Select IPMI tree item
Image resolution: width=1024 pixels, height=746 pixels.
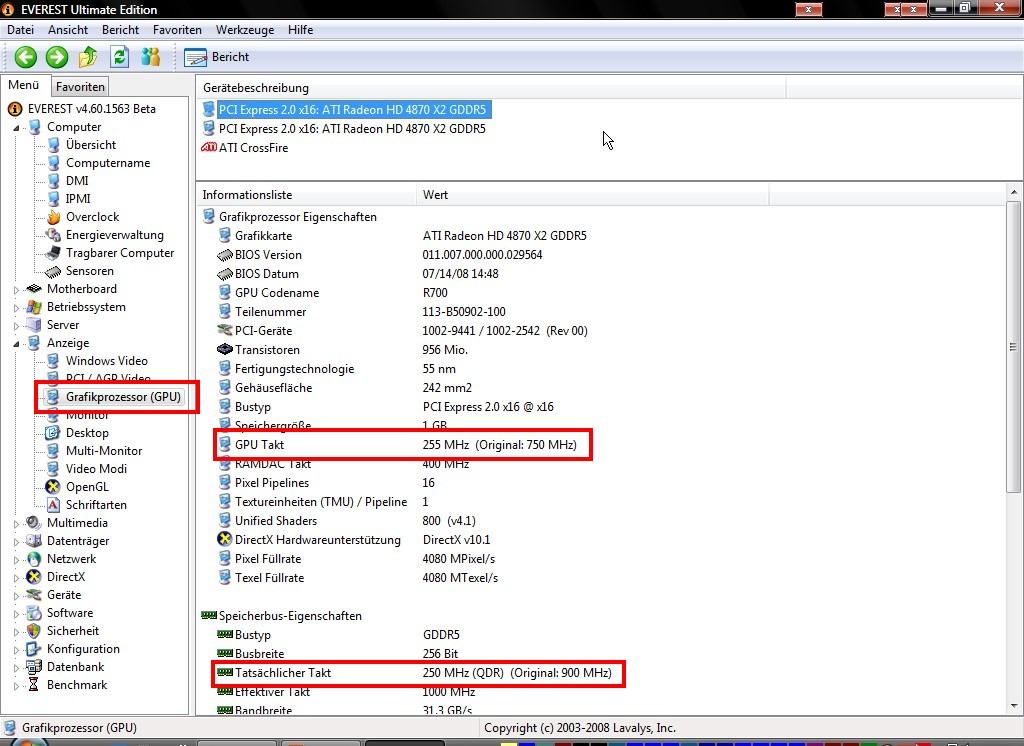pyautogui.click(x=78, y=199)
